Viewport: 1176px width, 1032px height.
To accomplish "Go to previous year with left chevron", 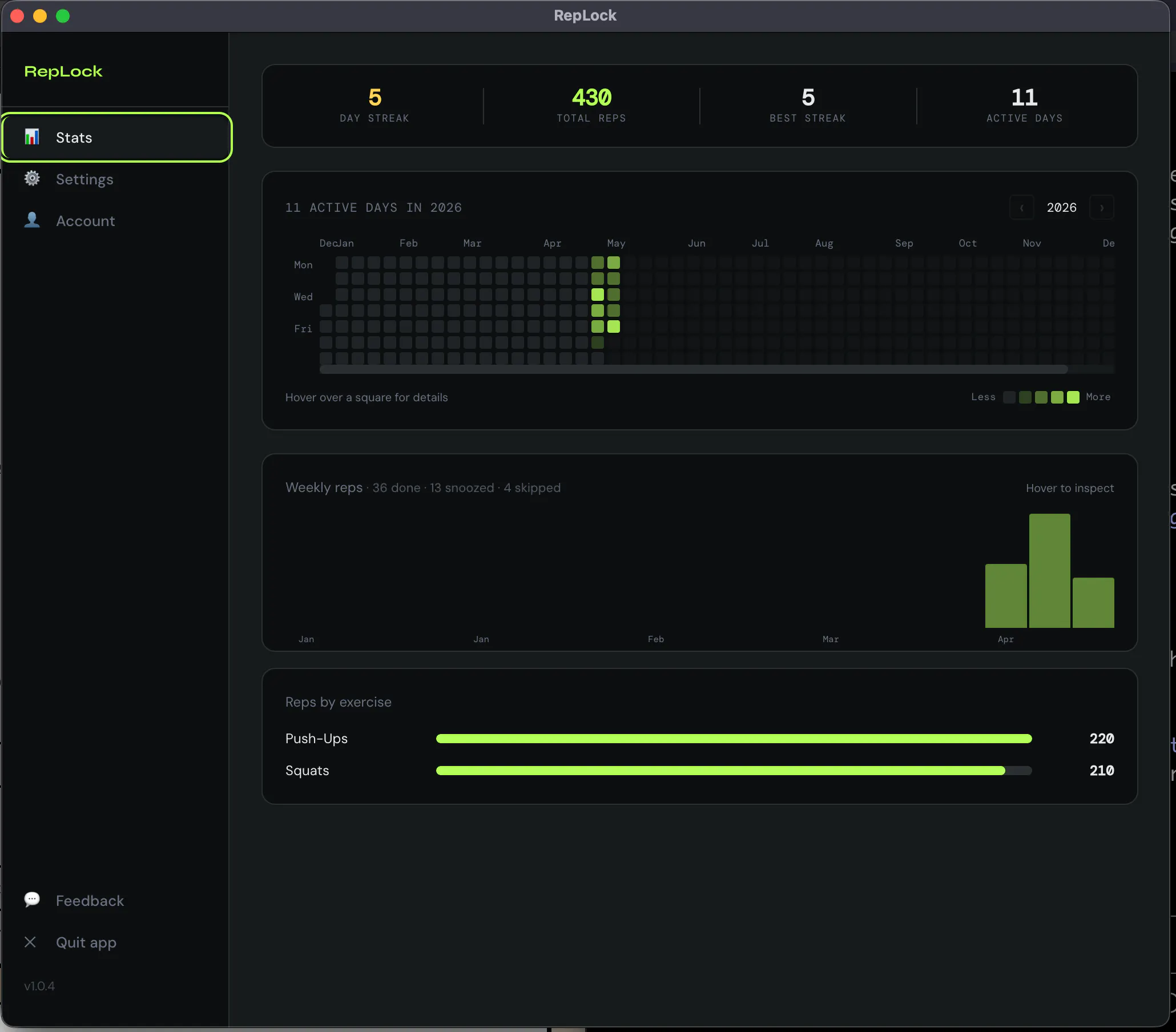I will (1022, 208).
